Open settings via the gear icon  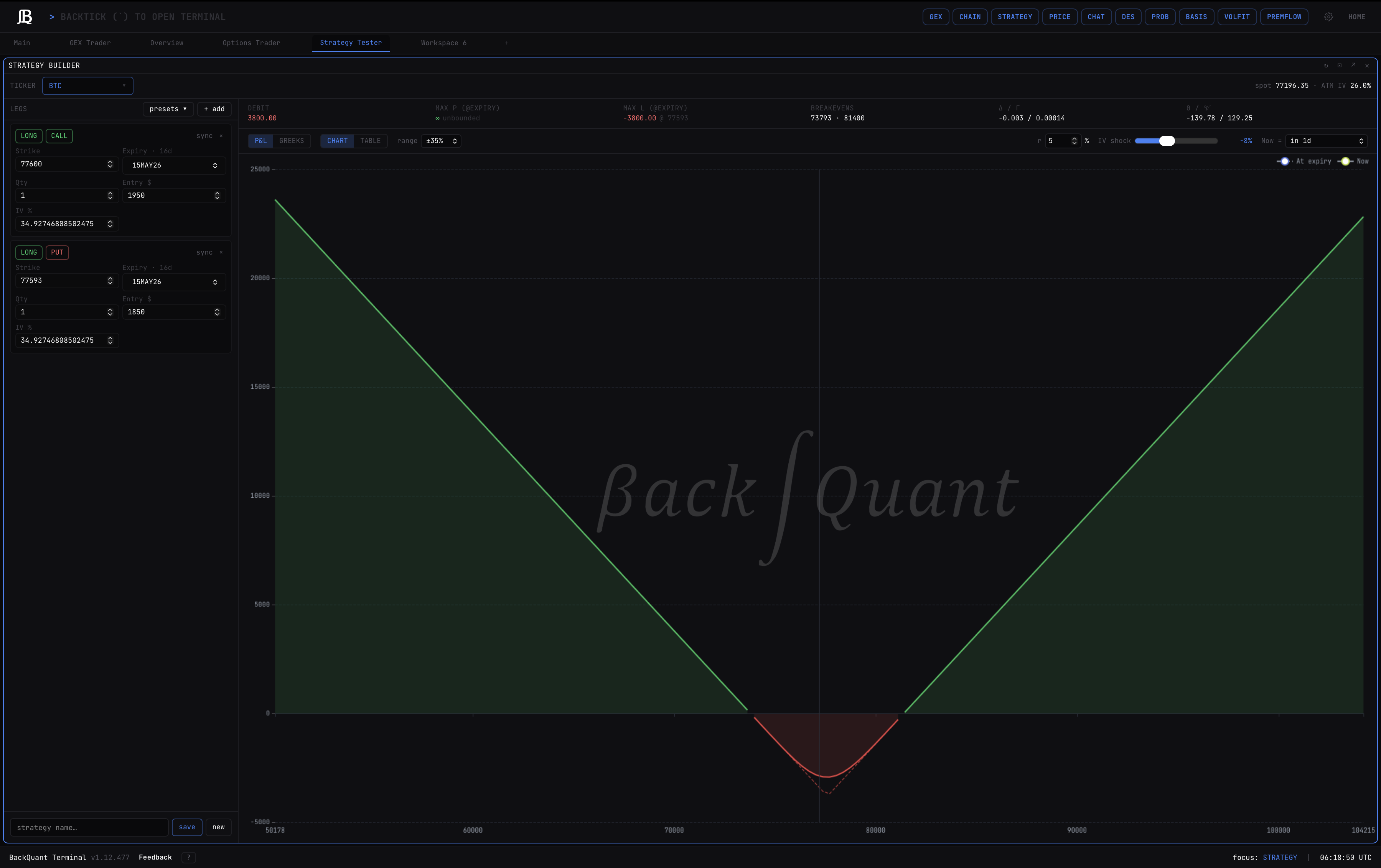[1328, 17]
